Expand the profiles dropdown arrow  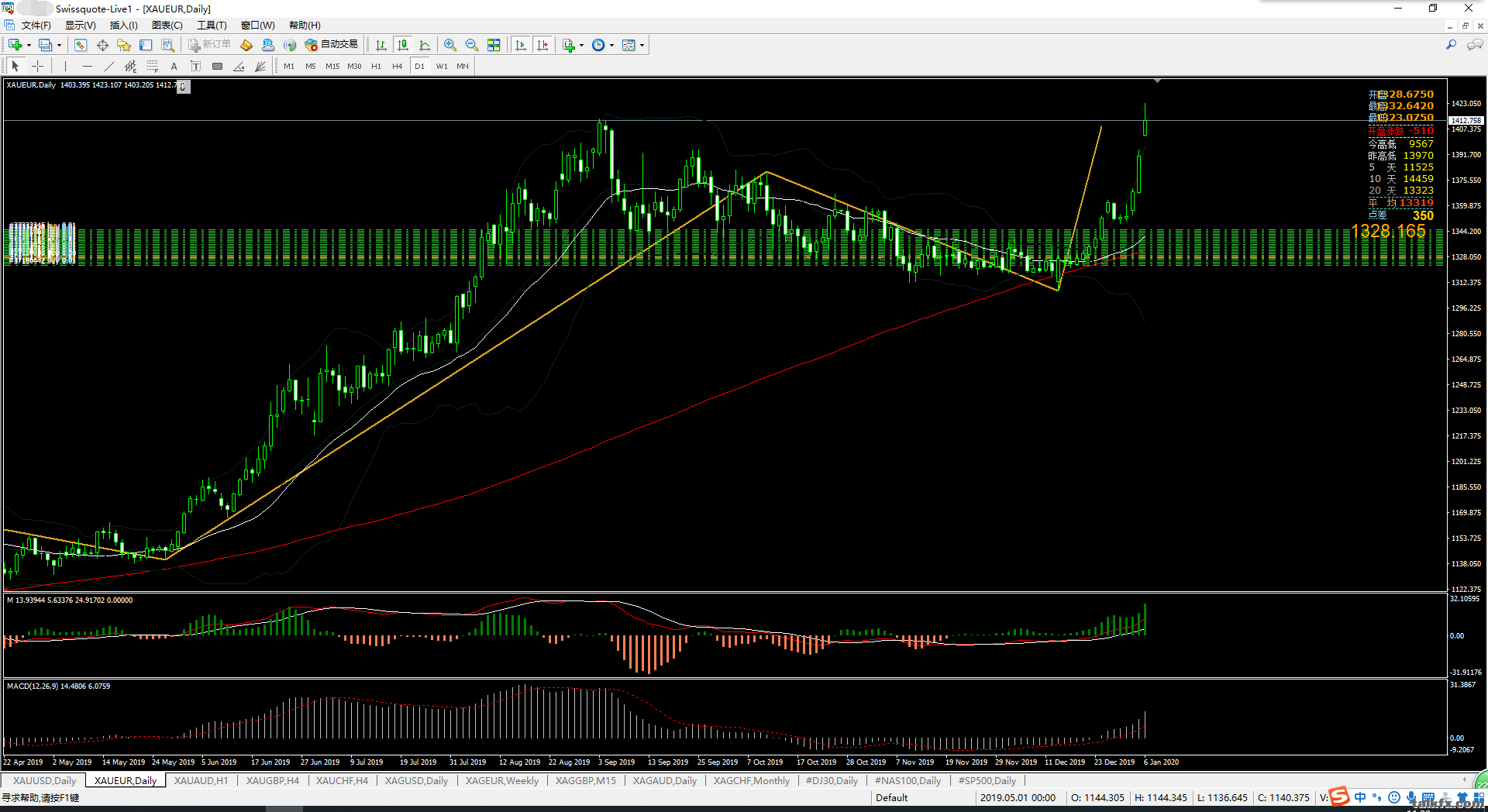59,45
